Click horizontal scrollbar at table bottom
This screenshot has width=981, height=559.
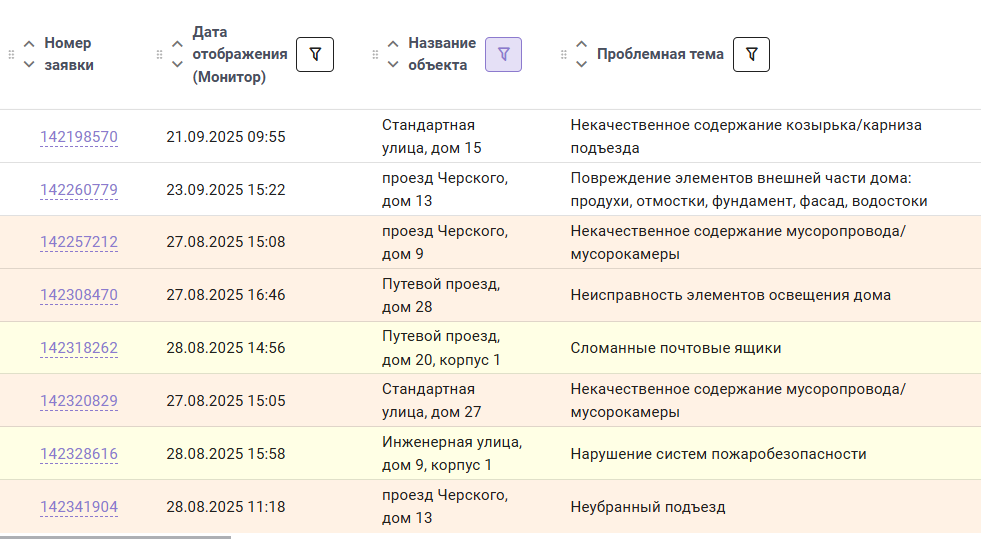click(x=115, y=537)
